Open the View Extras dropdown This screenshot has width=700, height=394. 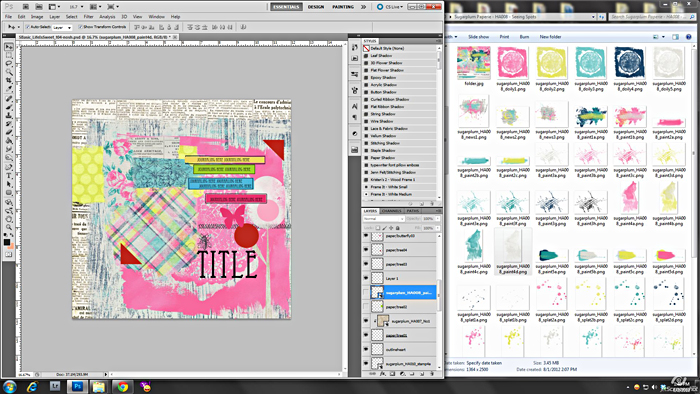coord(54,7)
